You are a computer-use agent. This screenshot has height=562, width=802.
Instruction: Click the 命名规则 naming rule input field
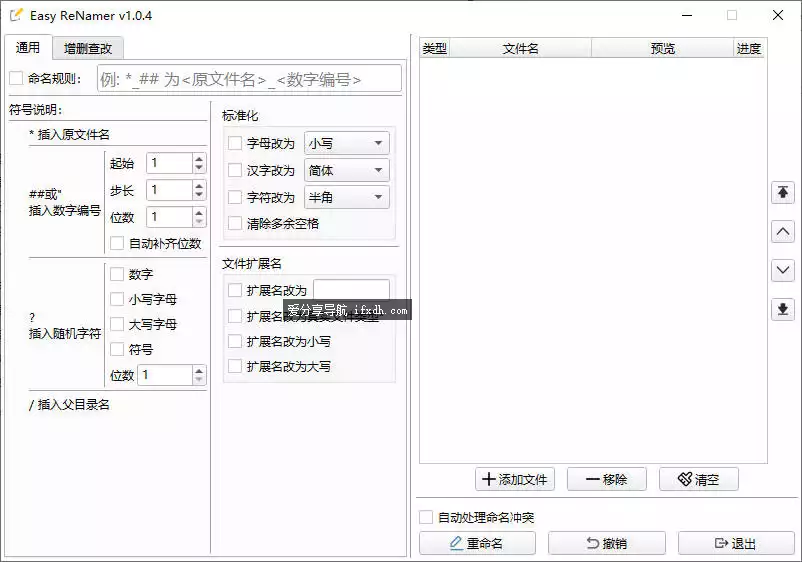coord(250,79)
